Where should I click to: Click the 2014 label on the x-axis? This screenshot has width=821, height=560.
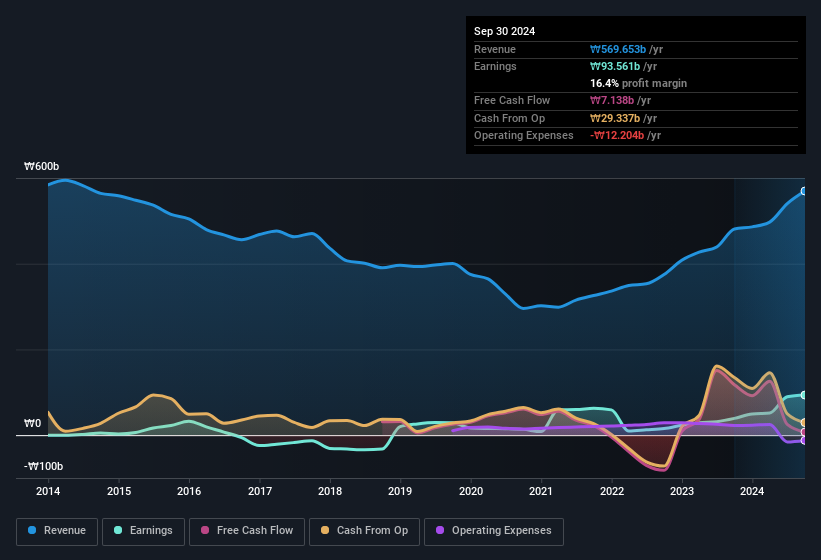[x=48, y=491]
